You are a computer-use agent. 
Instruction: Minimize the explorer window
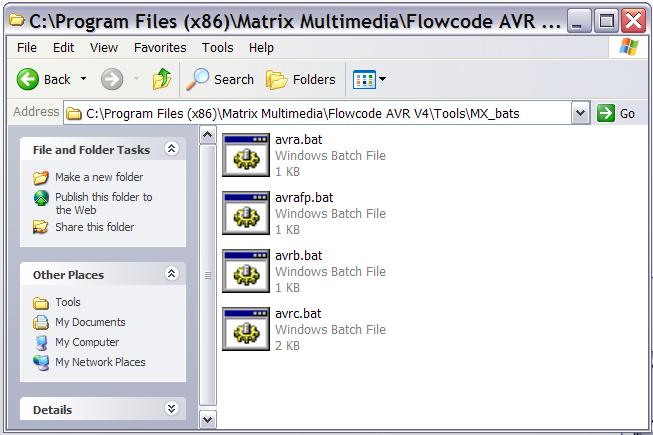(x=579, y=20)
